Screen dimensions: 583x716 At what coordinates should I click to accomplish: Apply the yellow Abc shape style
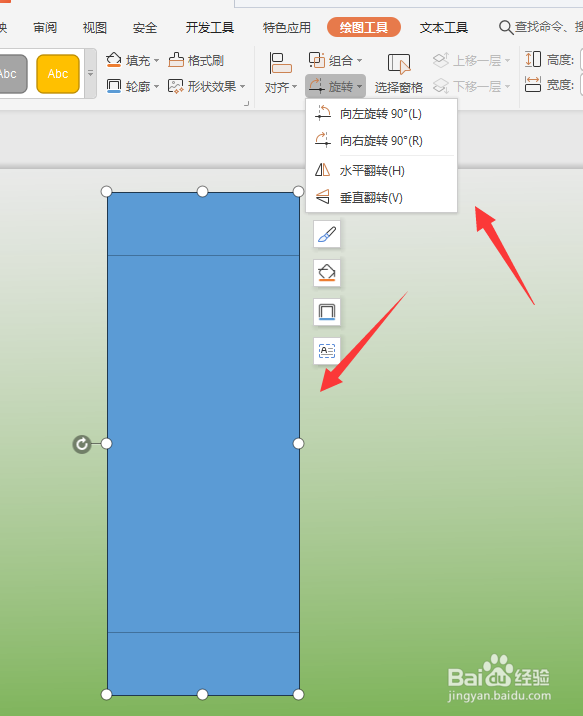tap(58, 74)
